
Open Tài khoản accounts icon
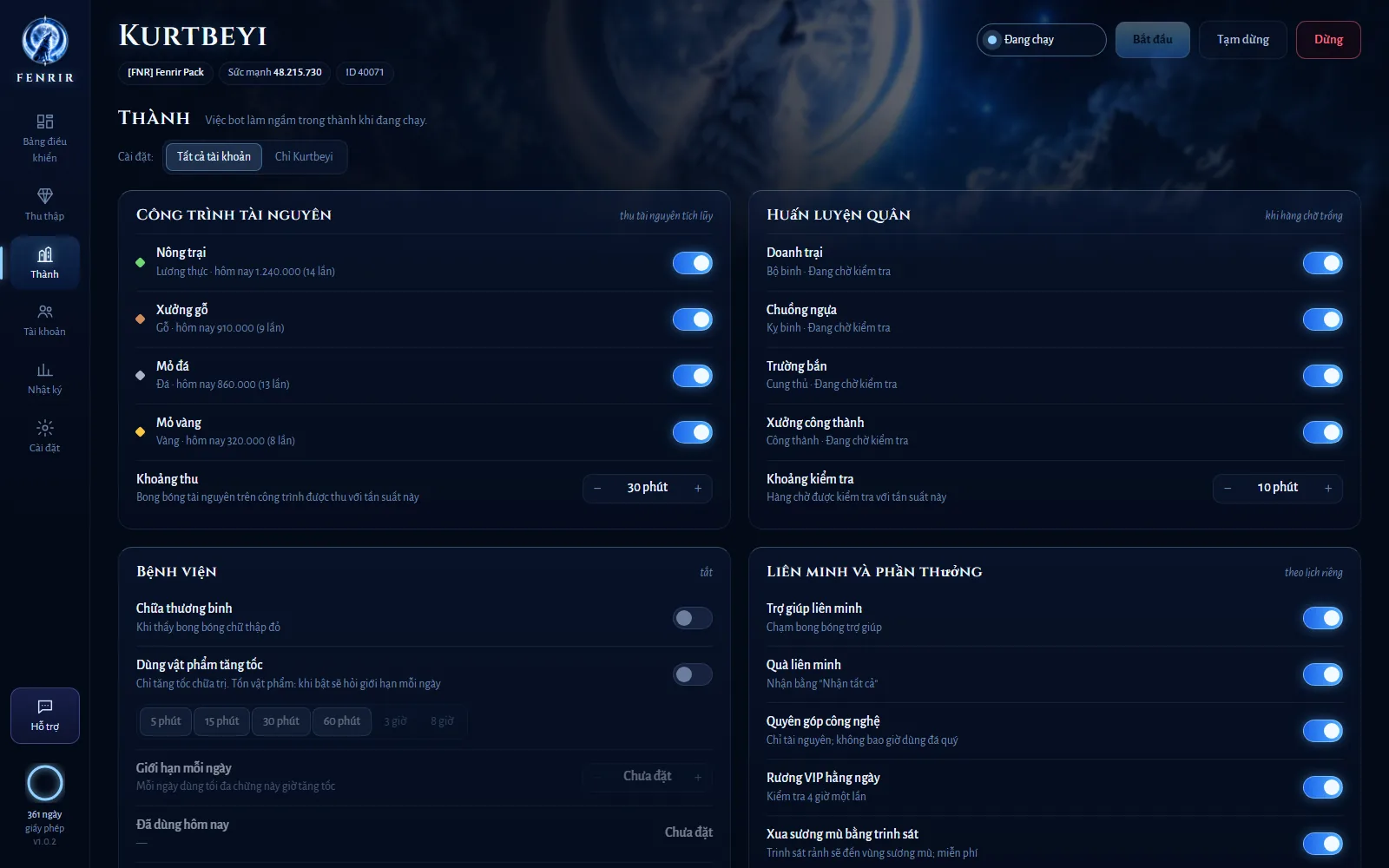coord(45,312)
